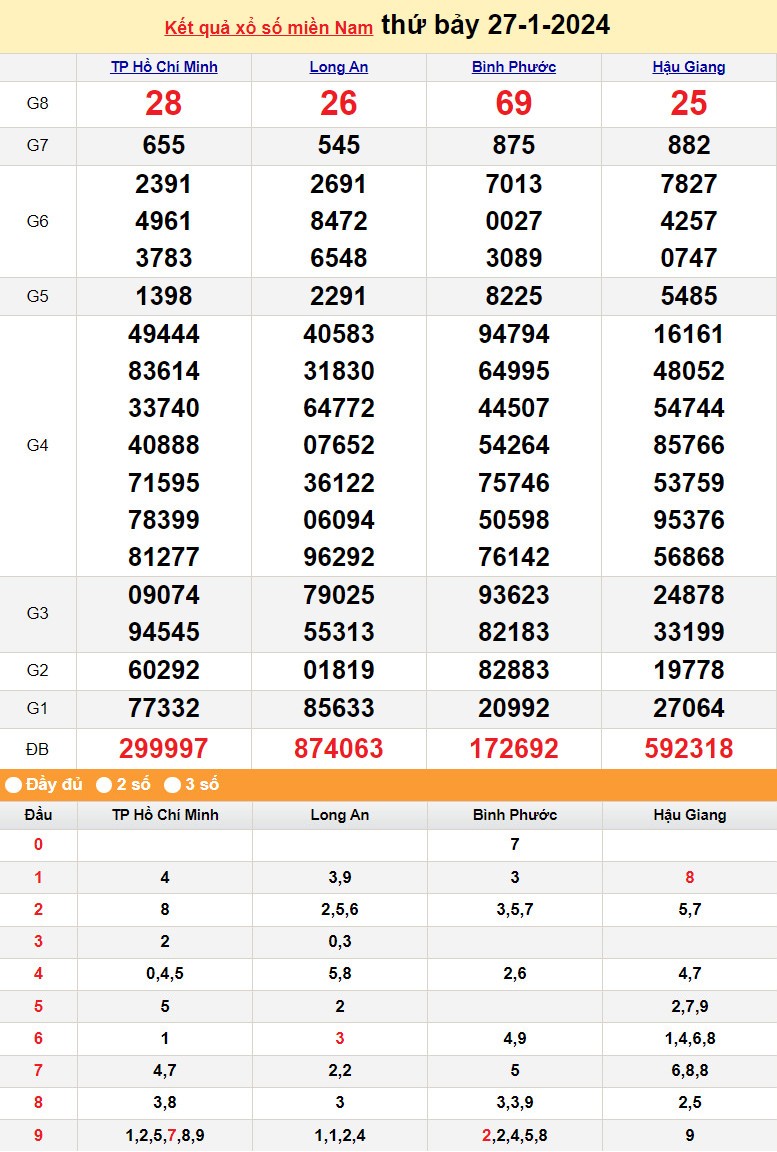Click the ĐB row label
Image resolution: width=777 pixels, height=1152 pixels.
[38, 748]
